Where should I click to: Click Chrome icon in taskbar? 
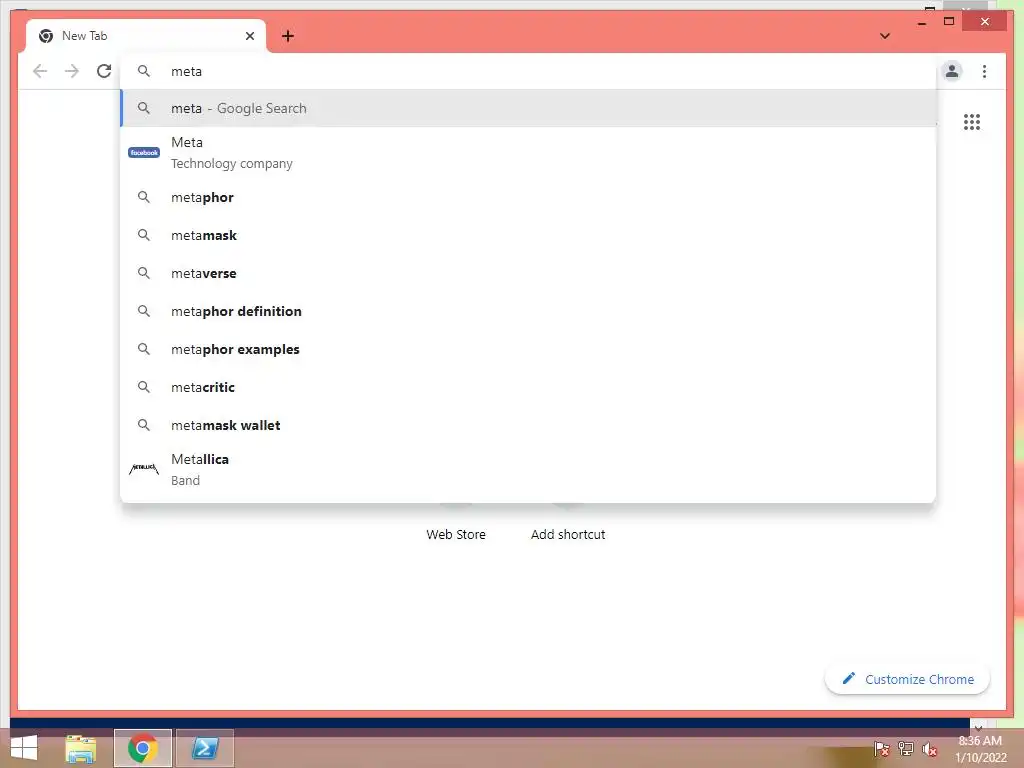[x=142, y=748]
